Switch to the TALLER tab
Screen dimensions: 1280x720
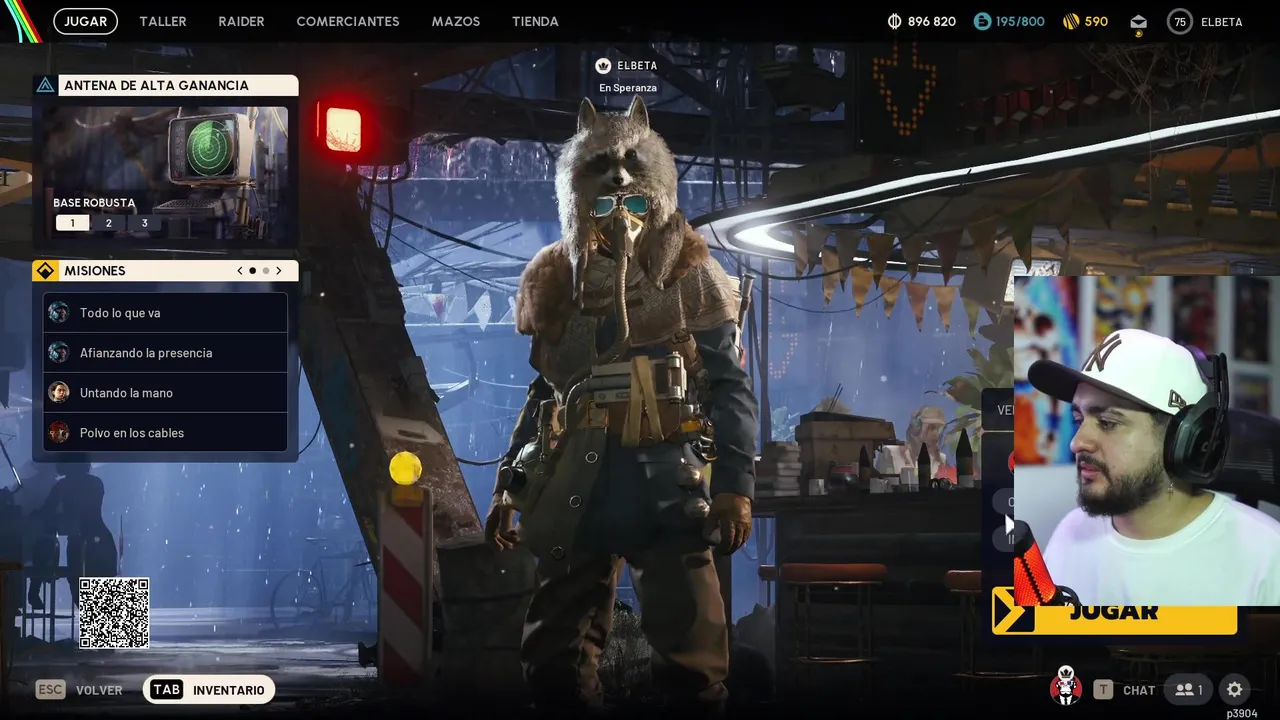click(x=163, y=21)
